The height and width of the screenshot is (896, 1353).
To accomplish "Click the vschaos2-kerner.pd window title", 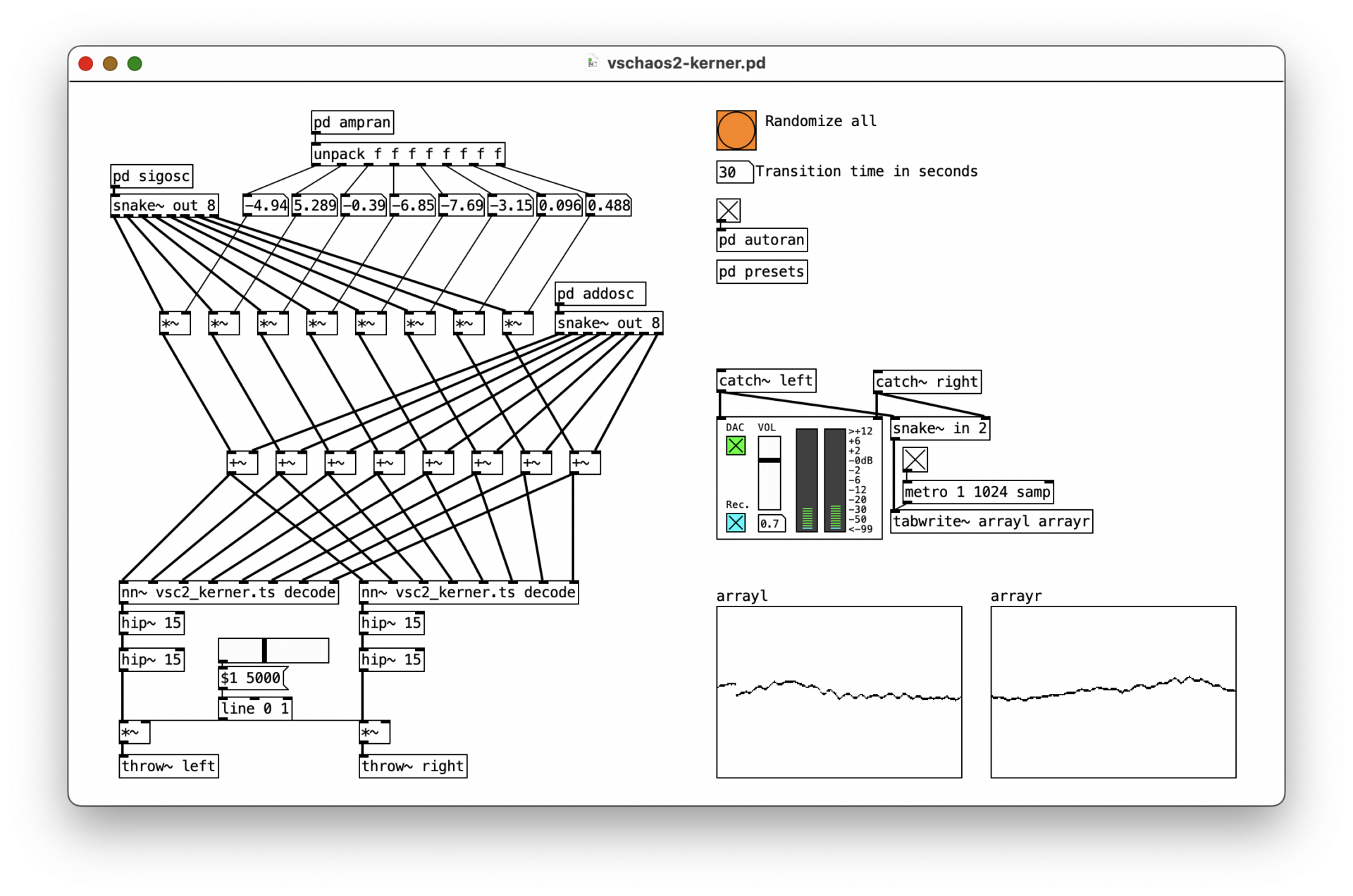I will 686,63.
